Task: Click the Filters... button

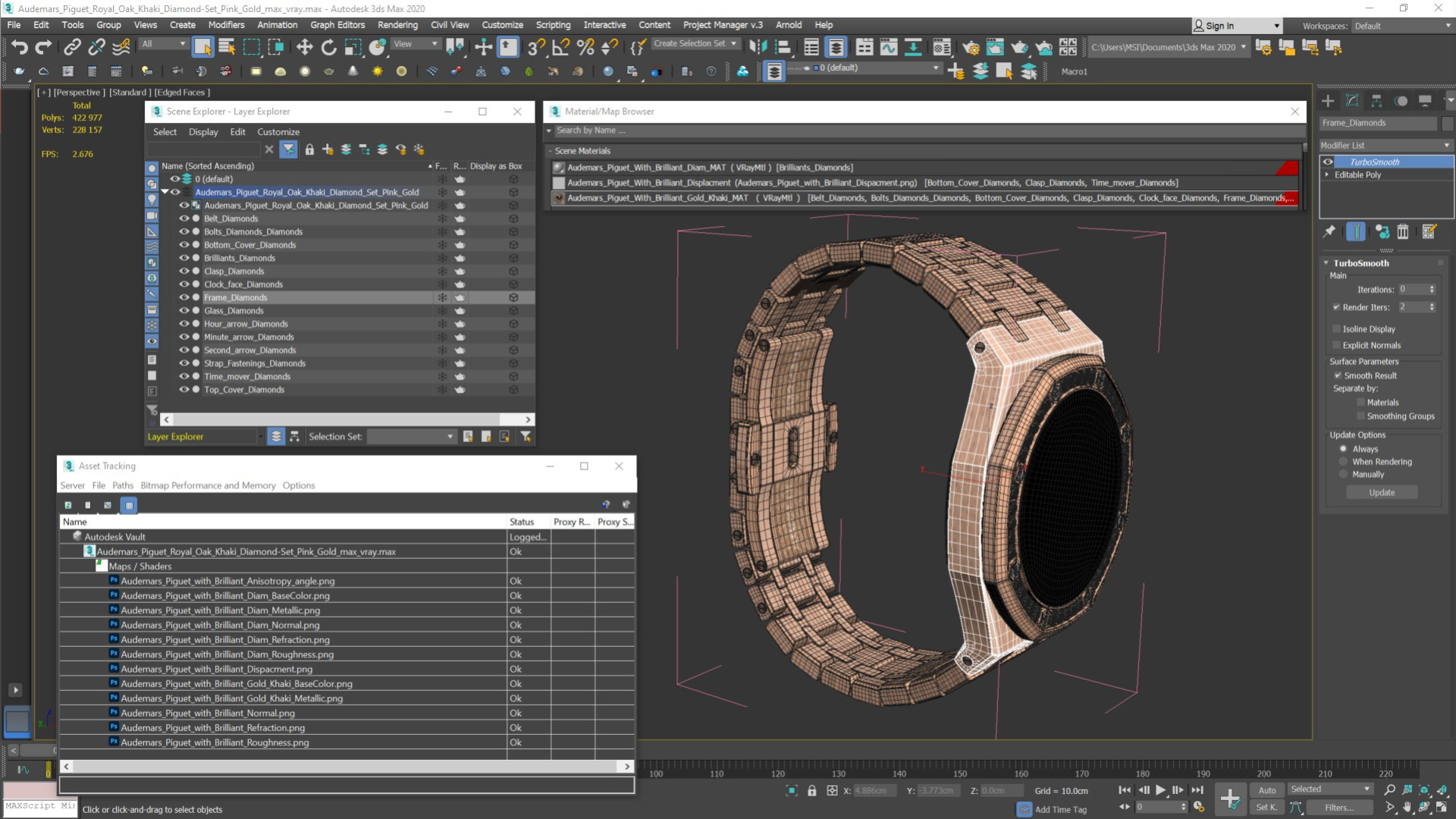Action: [x=1339, y=808]
